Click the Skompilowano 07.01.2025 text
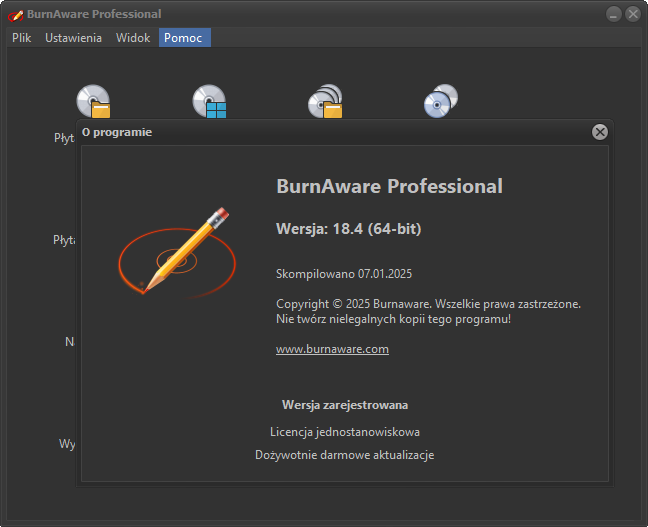Viewport: 648px width, 527px height. (x=344, y=274)
